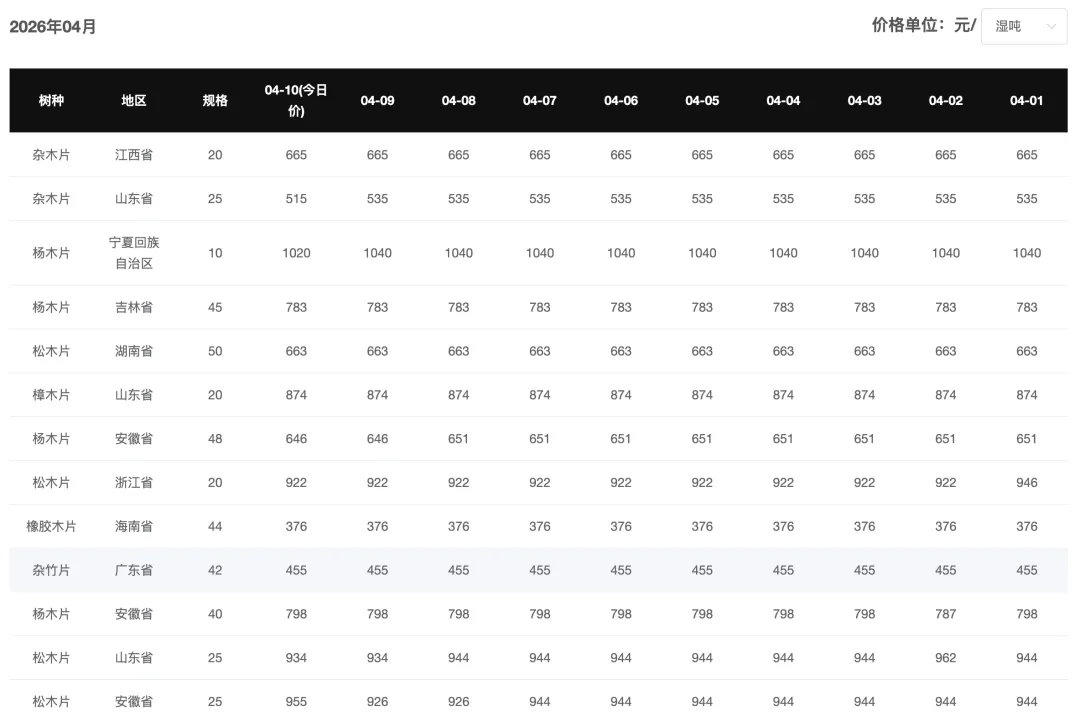Click the 海南省 region cell

point(134,526)
